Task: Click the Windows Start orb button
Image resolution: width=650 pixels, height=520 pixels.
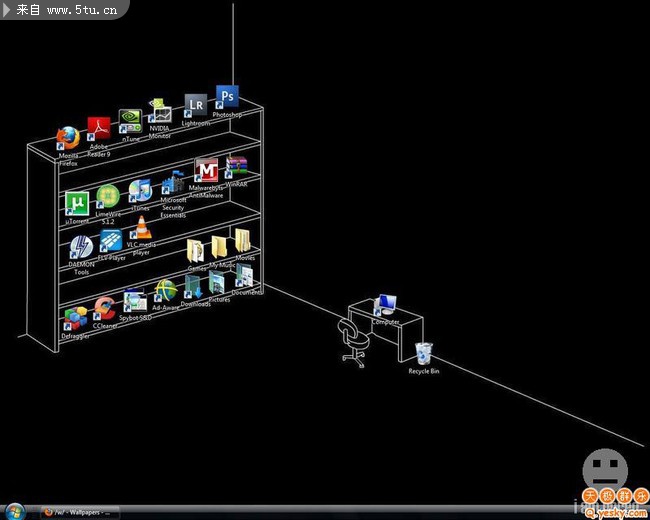Action: pyautogui.click(x=15, y=511)
